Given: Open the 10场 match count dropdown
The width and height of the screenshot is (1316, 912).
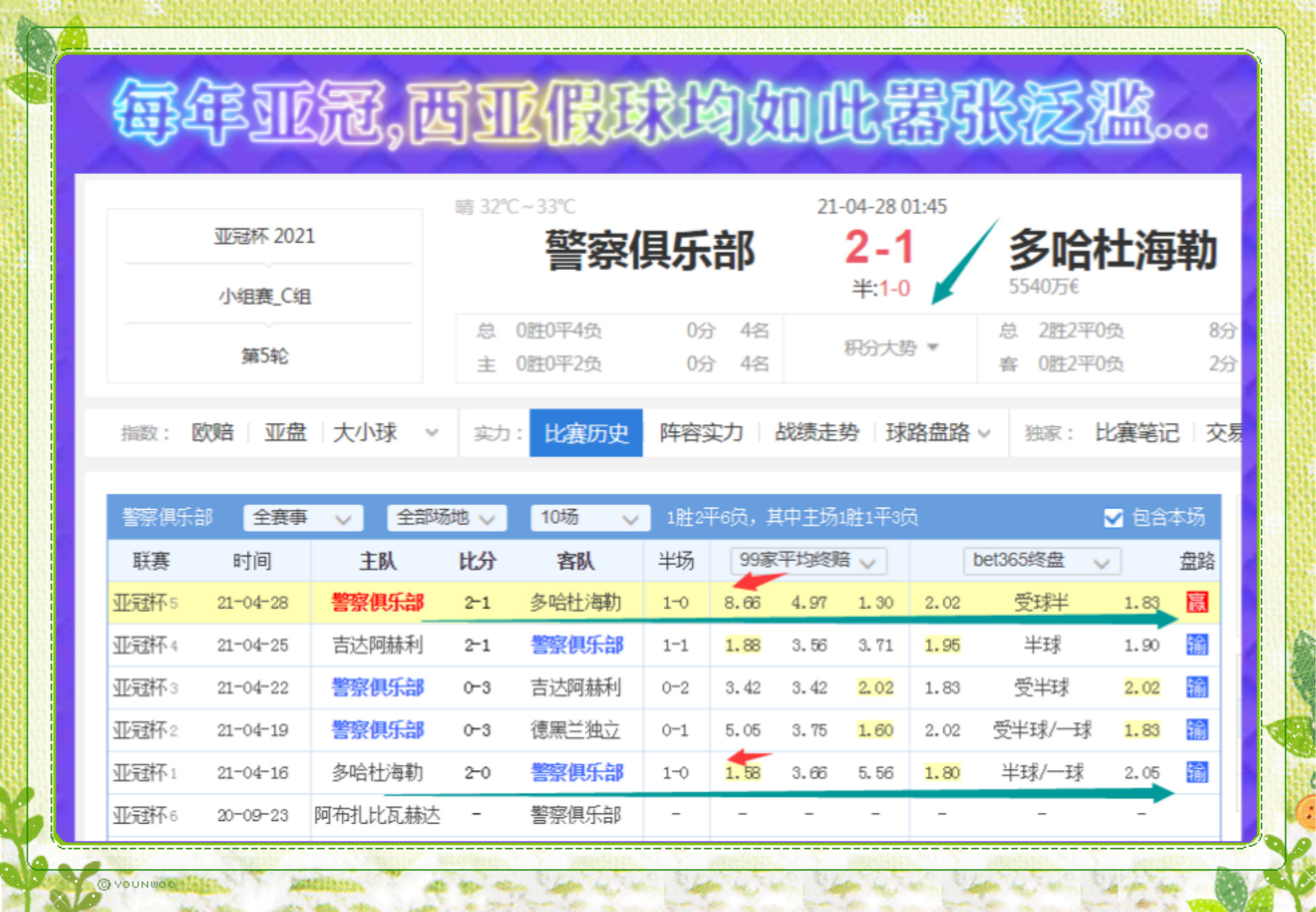Looking at the screenshot, I should (x=589, y=518).
